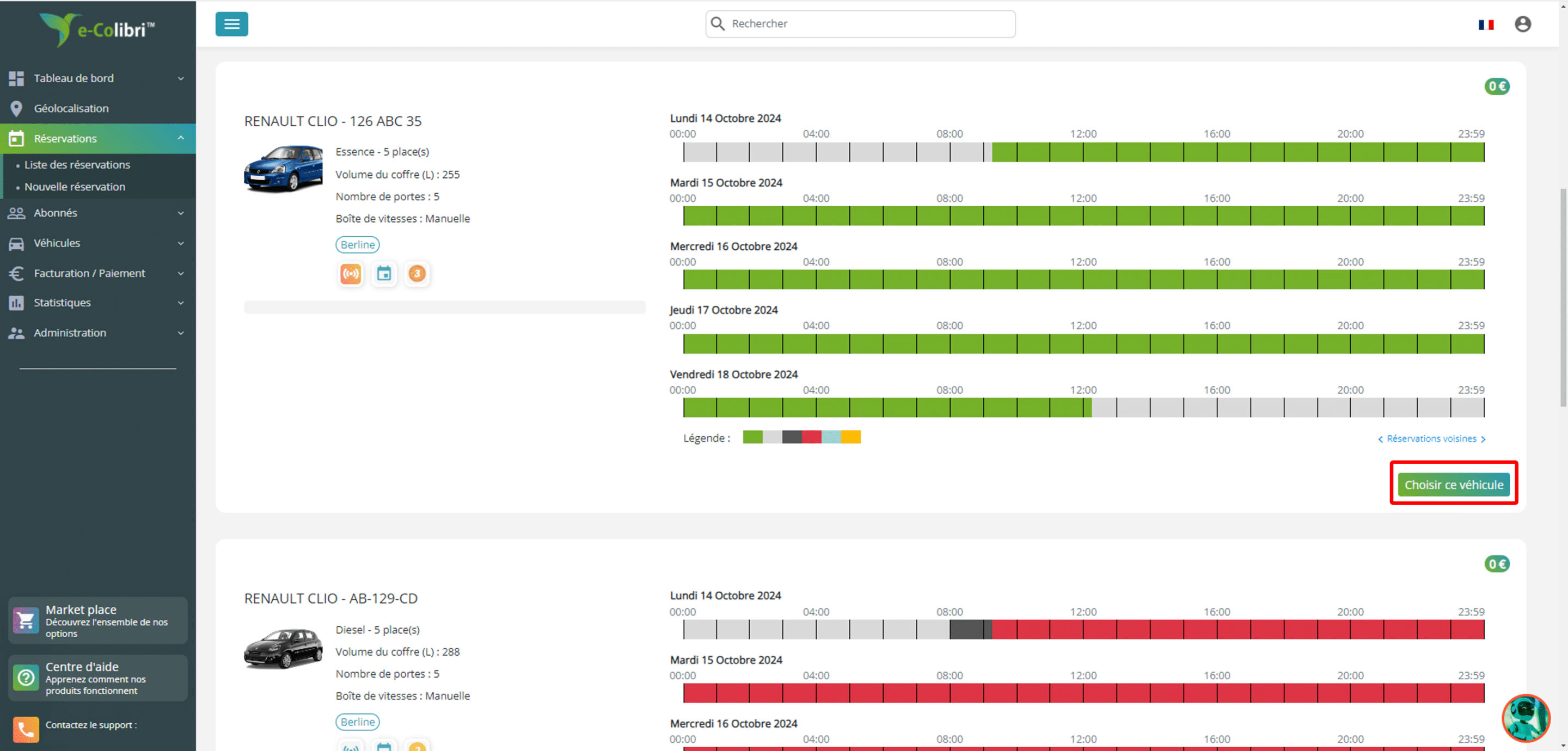Click the calendar icon for Clio 126 ABC 35
The image size is (1568, 751).
tap(384, 274)
